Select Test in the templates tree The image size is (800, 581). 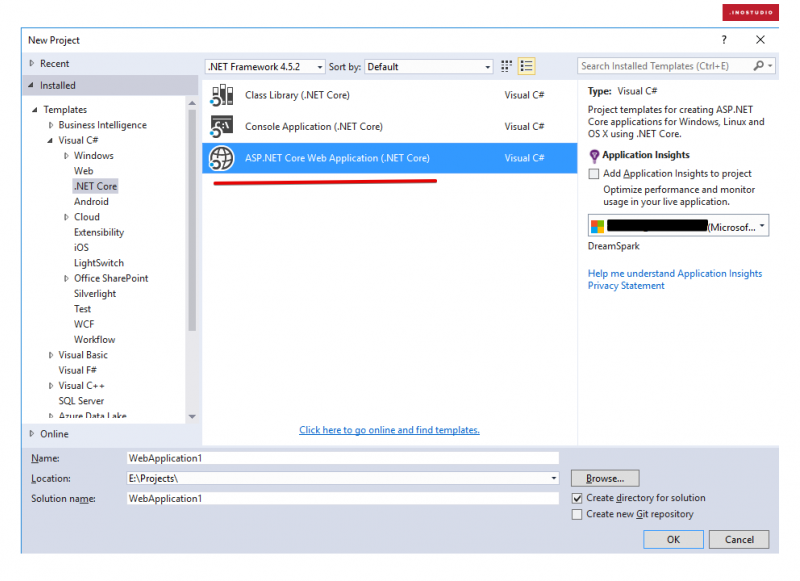tap(82, 309)
